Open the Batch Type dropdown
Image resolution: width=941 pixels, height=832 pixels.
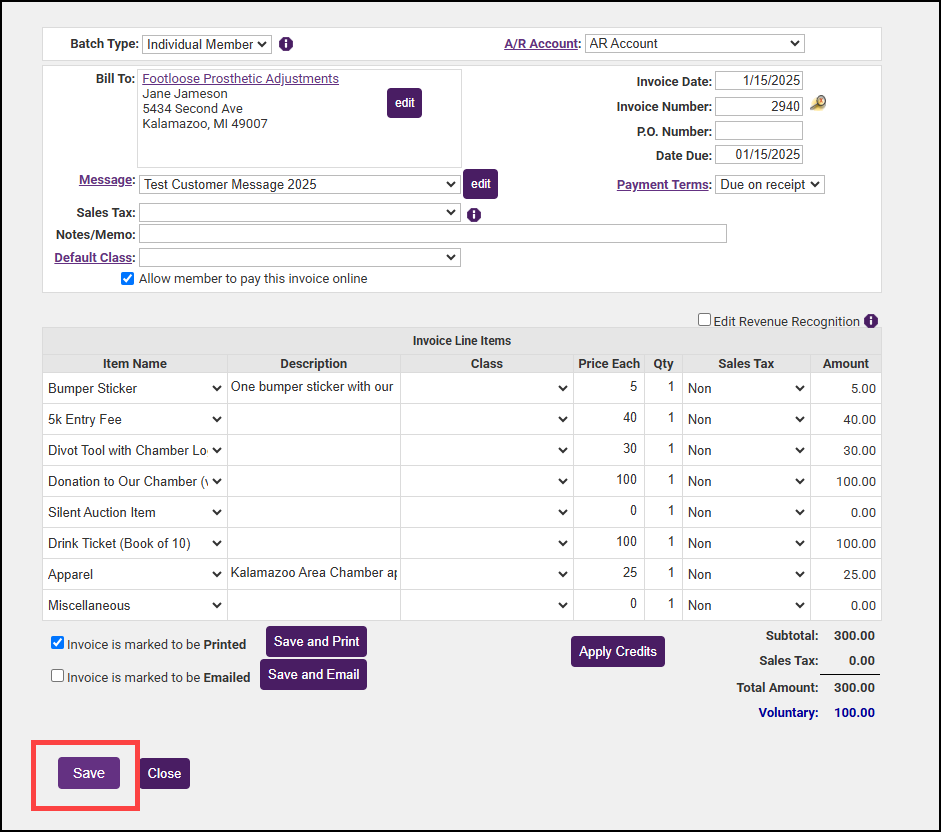tap(207, 44)
